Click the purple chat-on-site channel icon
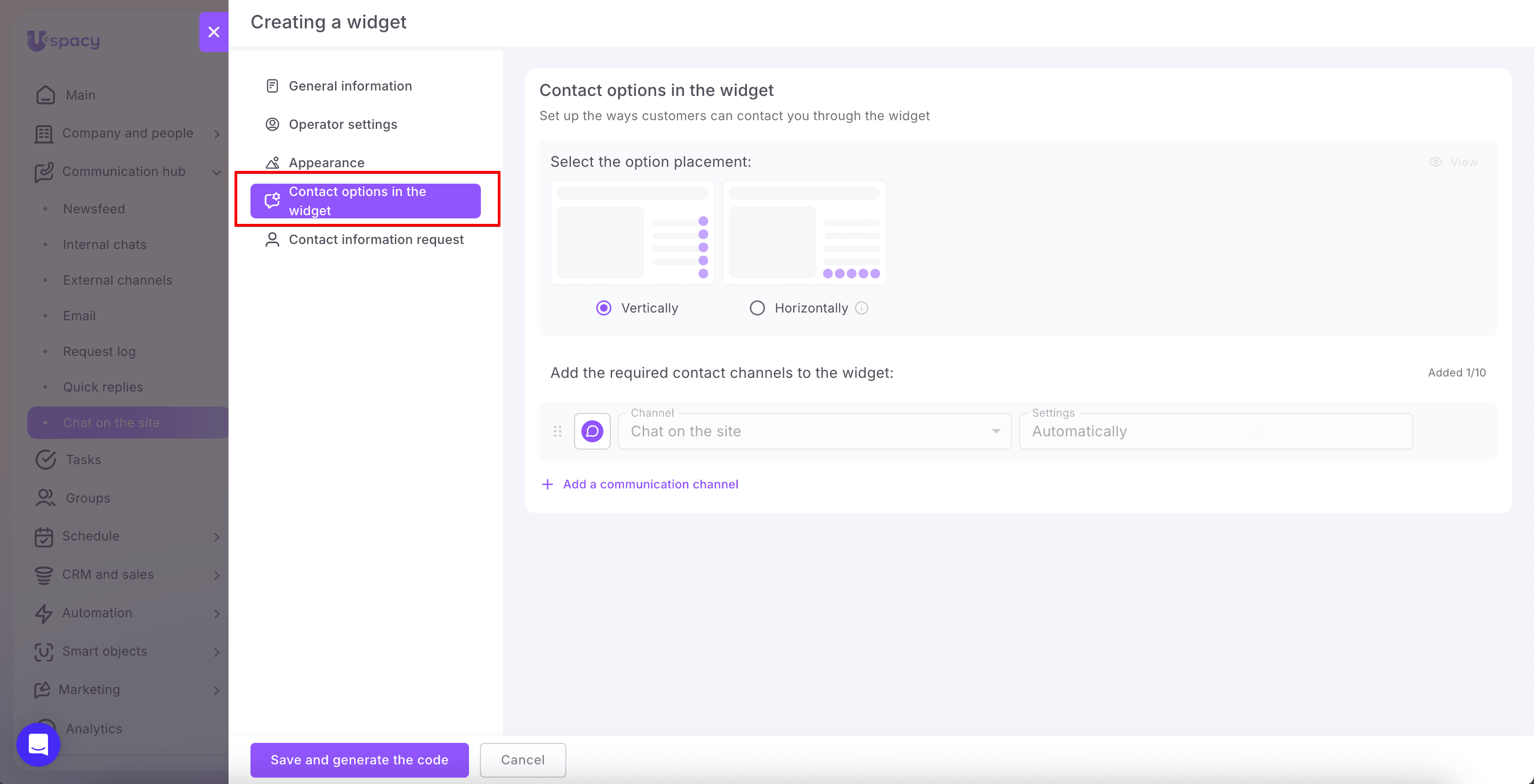The image size is (1534, 784). pyautogui.click(x=592, y=431)
